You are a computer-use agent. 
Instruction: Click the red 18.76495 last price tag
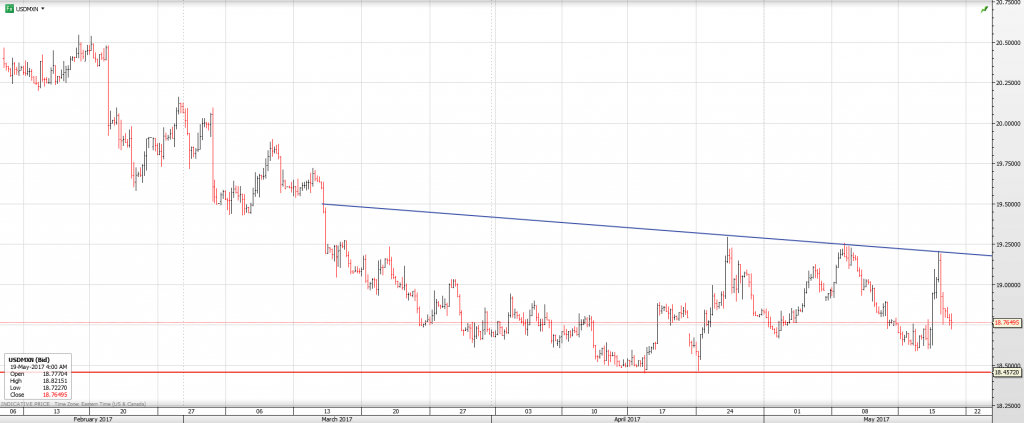[x=1006, y=323]
